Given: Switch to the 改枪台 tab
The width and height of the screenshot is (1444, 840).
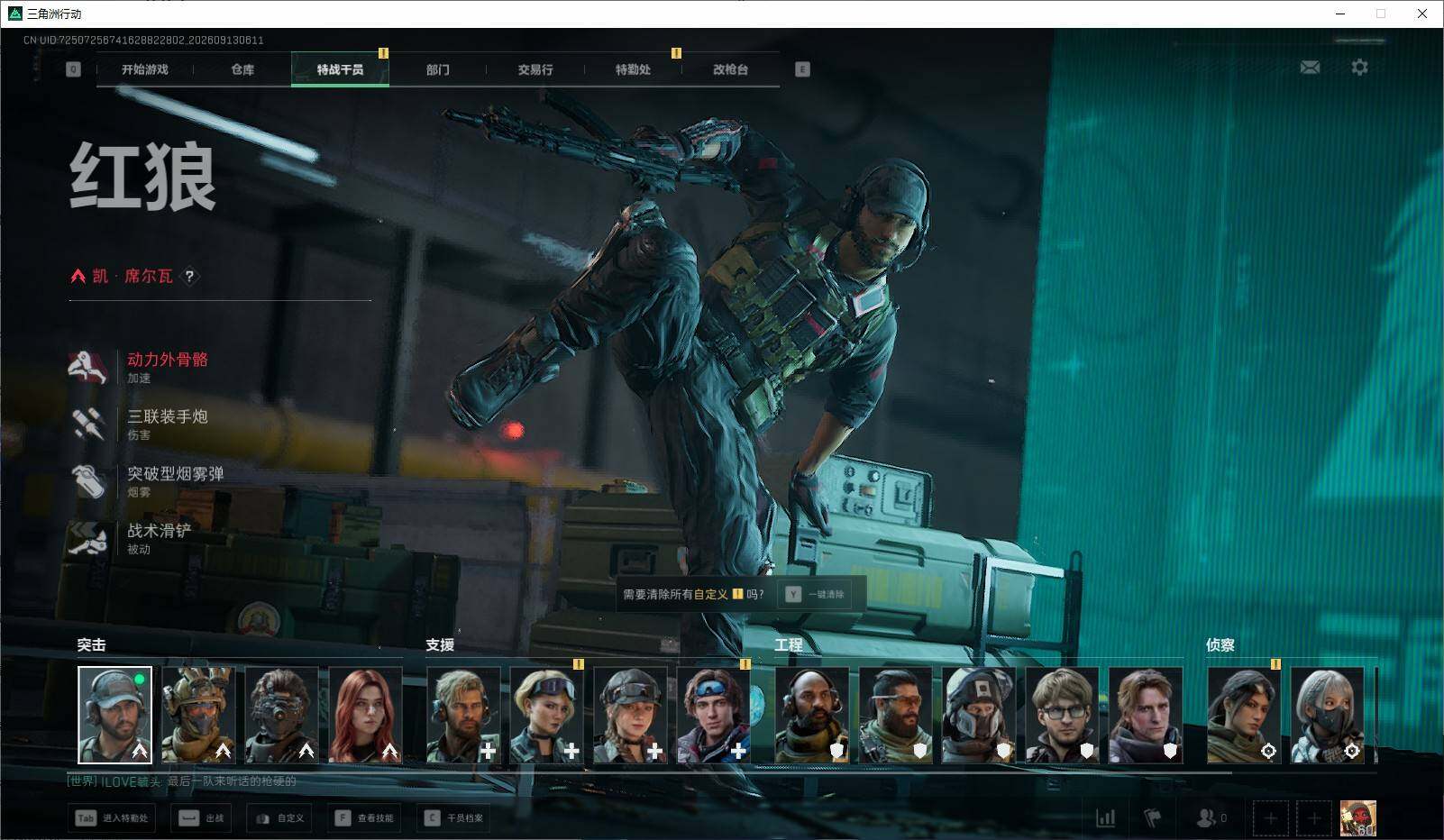Looking at the screenshot, I should pyautogui.click(x=730, y=69).
